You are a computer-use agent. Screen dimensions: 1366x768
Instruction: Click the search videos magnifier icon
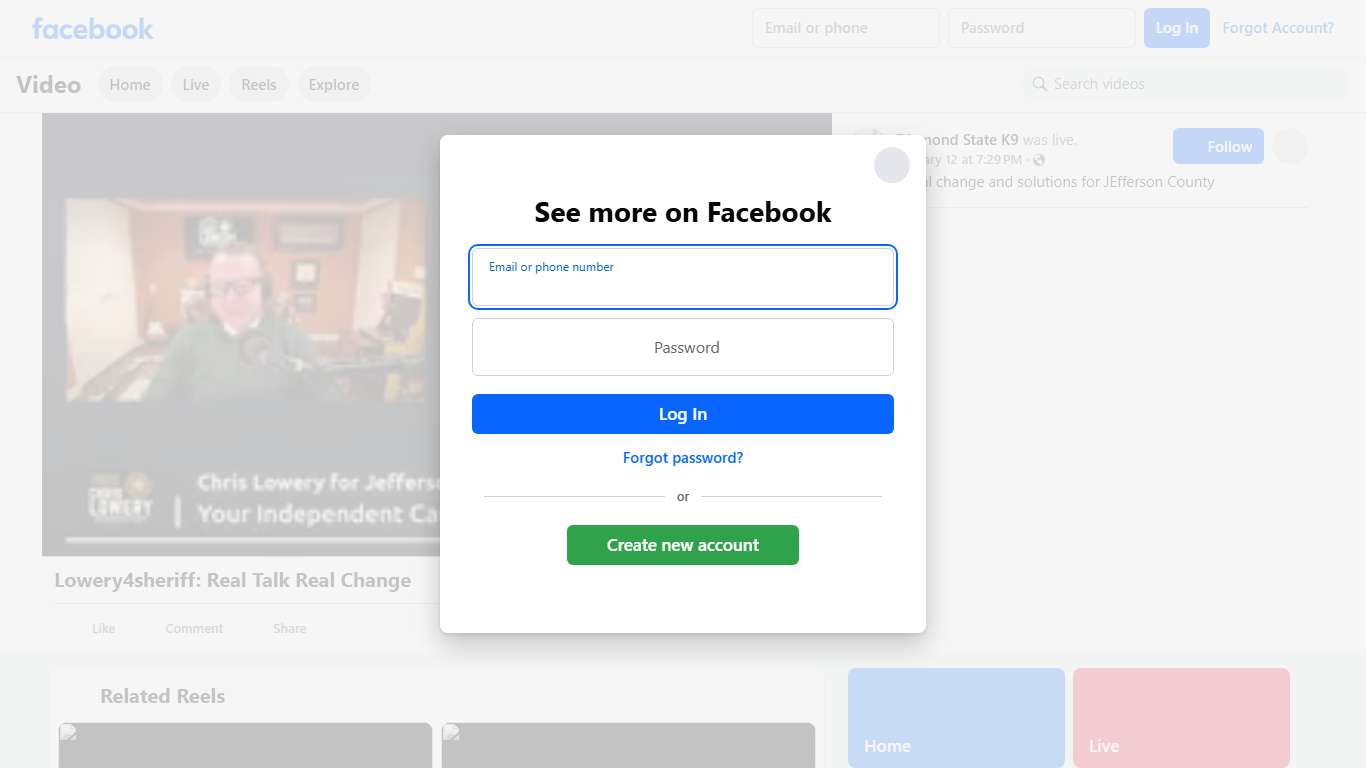point(1040,84)
